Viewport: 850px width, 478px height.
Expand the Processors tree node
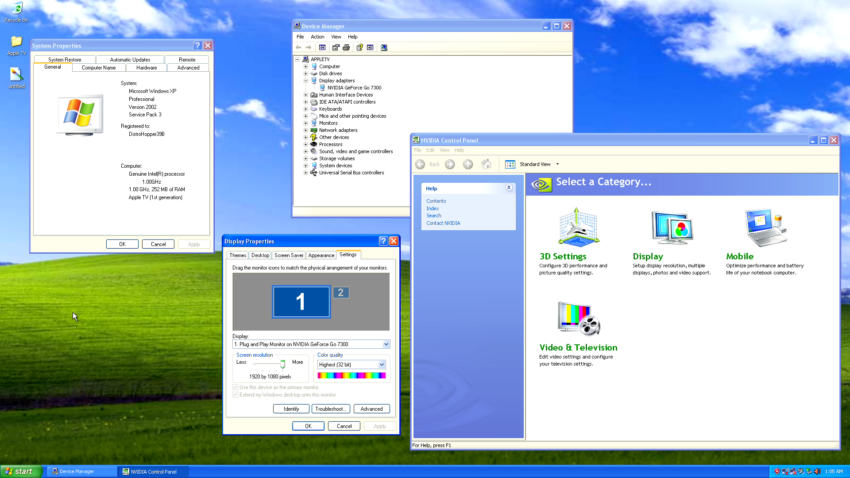[x=306, y=145]
